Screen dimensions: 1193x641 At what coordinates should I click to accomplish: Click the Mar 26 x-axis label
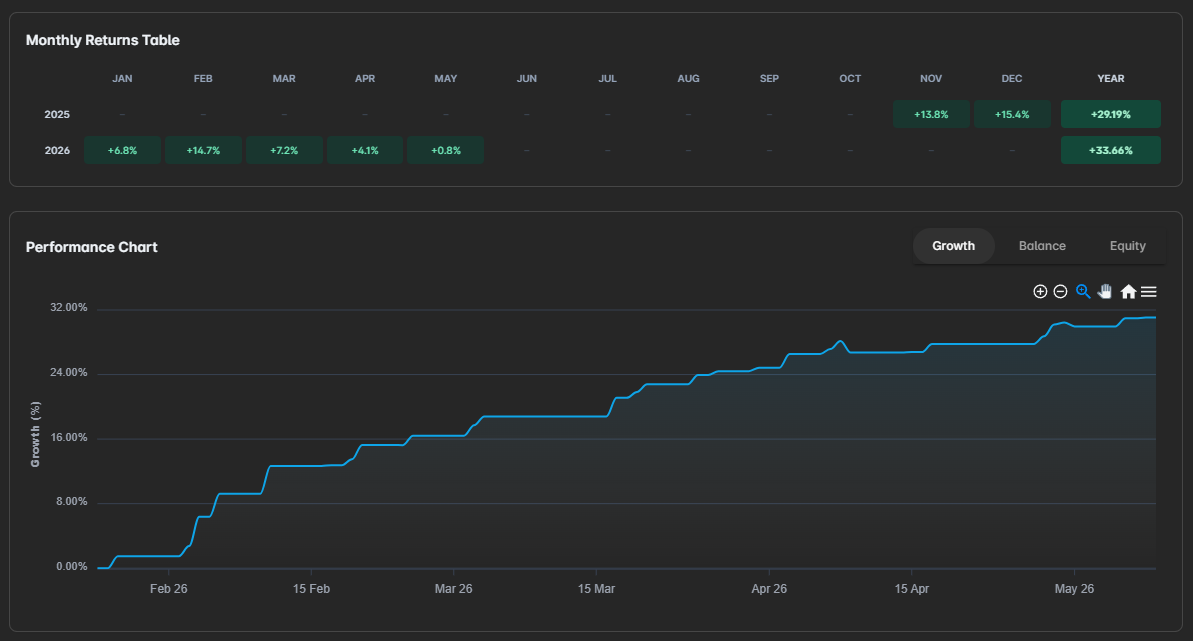[453, 588]
